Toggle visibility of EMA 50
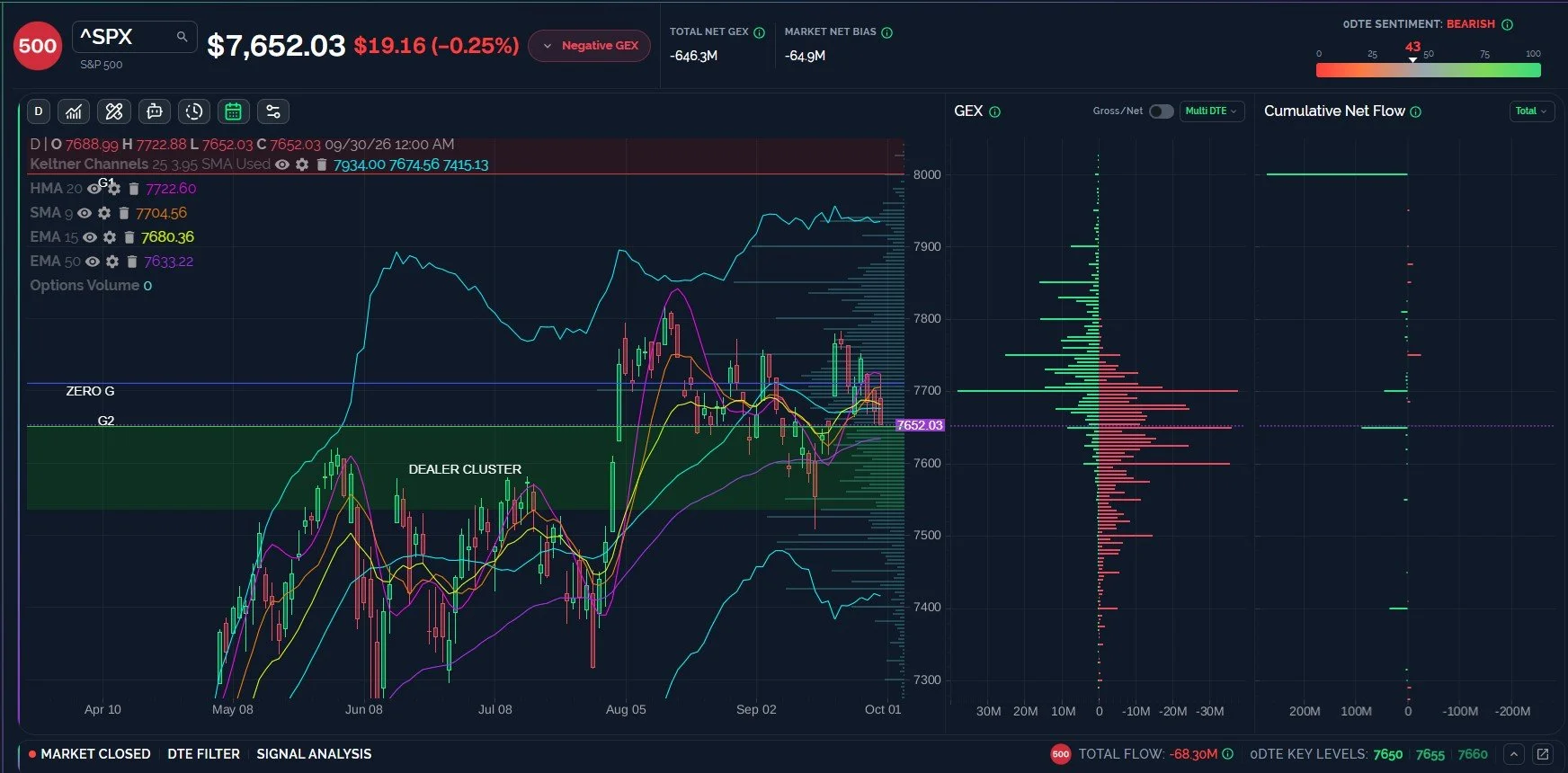 pyautogui.click(x=93, y=262)
